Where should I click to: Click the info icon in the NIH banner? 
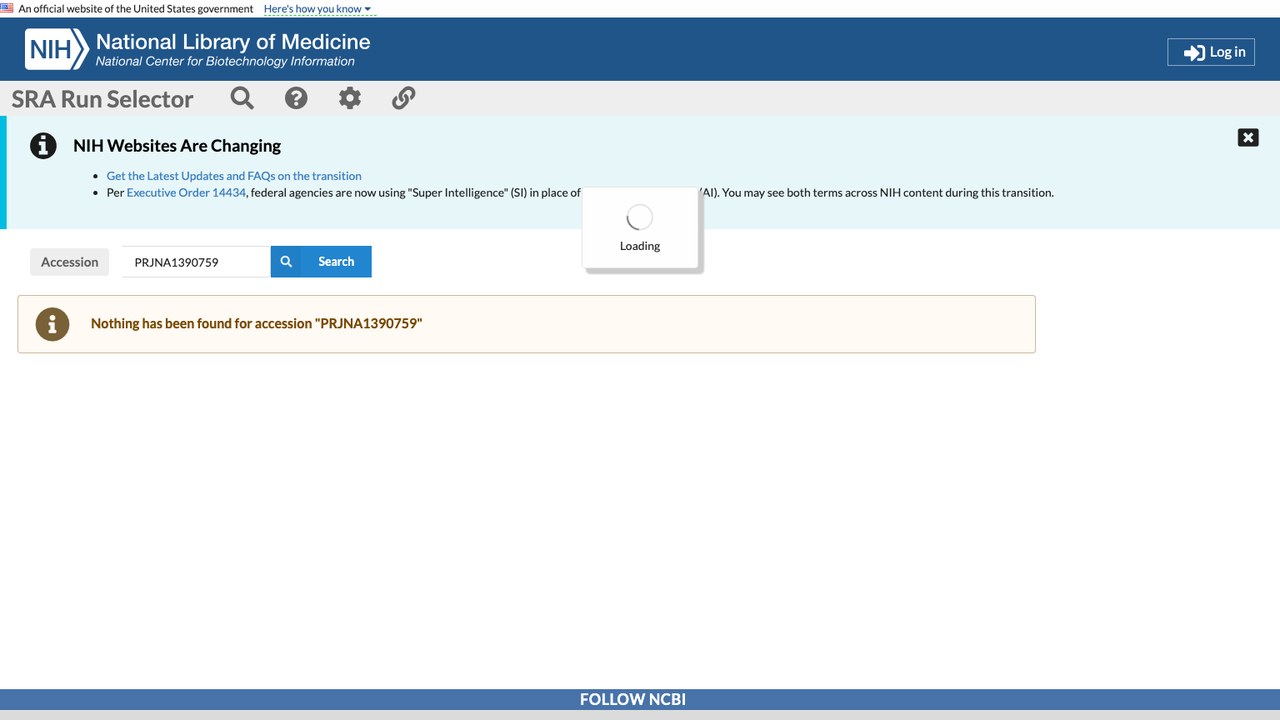pos(43,146)
